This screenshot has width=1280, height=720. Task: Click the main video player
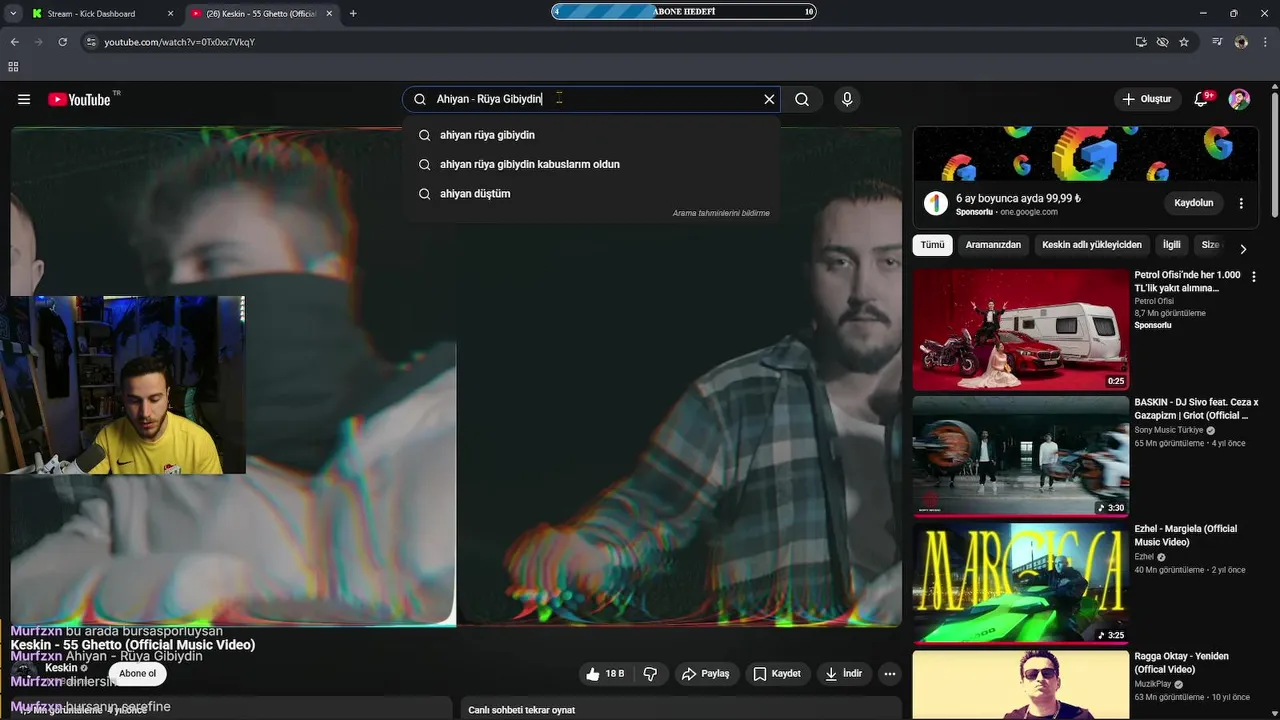pyautogui.click(x=456, y=377)
